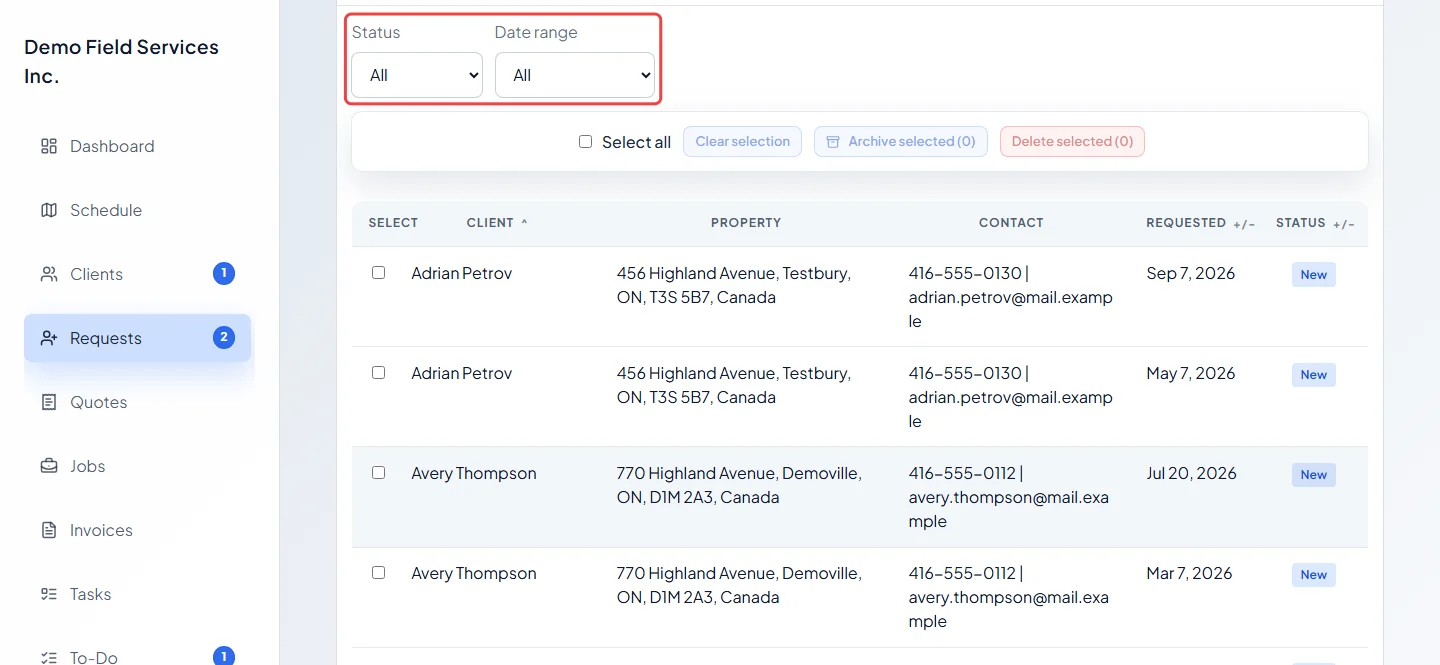The image size is (1440, 665).
Task: Open the Tasks page
Action: point(137,594)
